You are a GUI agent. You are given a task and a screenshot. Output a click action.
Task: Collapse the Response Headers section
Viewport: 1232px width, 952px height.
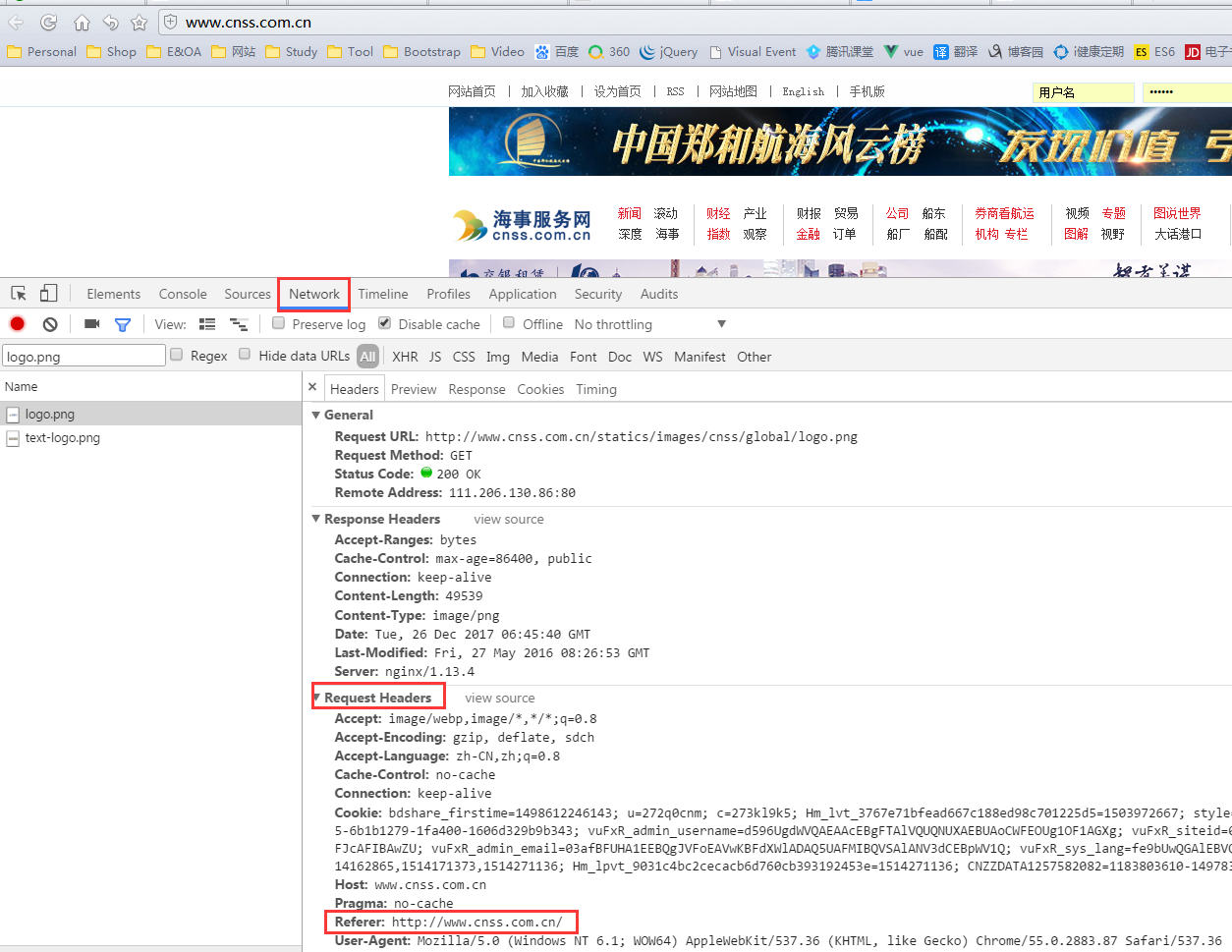pos(316,519)
